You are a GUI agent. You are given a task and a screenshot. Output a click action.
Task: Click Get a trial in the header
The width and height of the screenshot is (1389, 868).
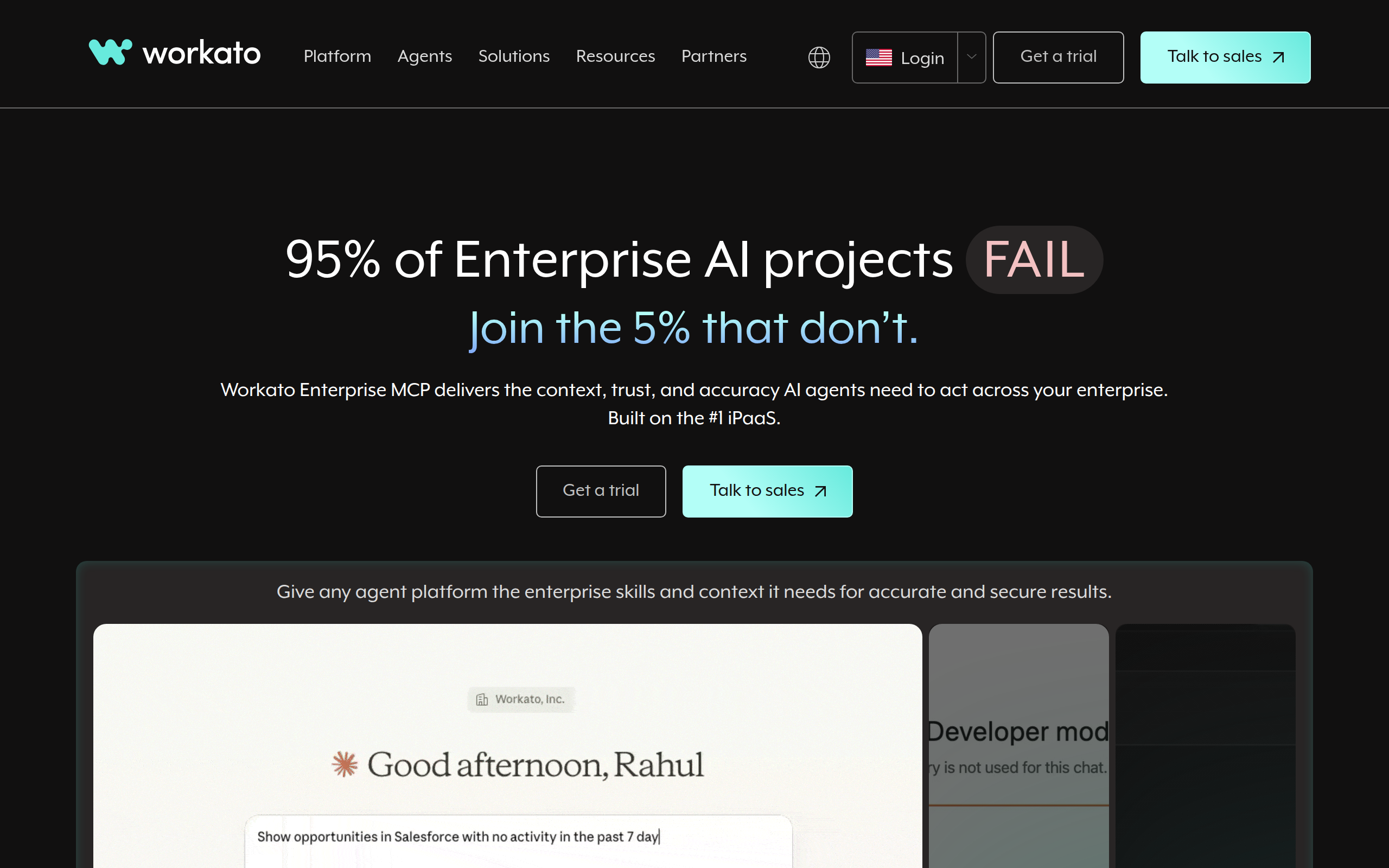coord(1058,57)
